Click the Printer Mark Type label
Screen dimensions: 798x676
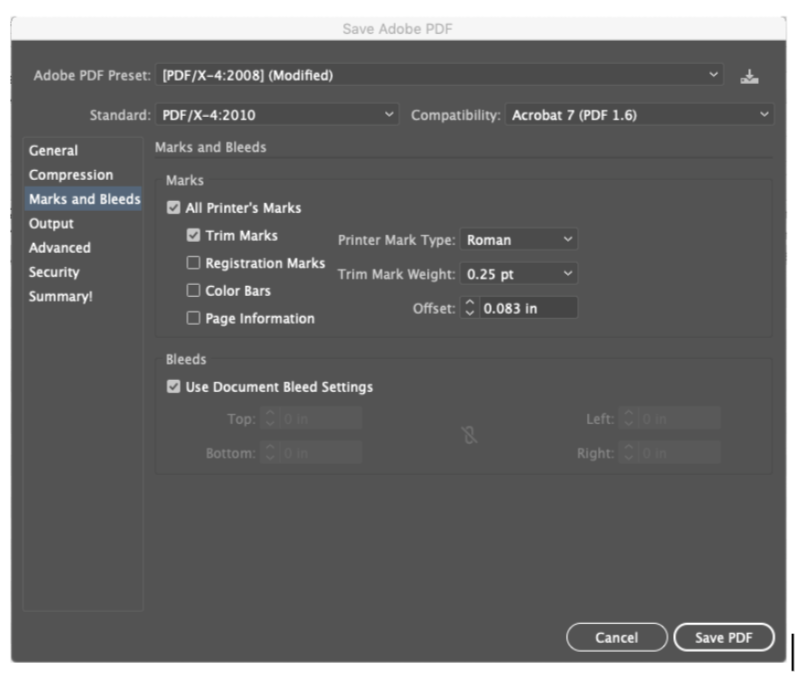(396, 240)
